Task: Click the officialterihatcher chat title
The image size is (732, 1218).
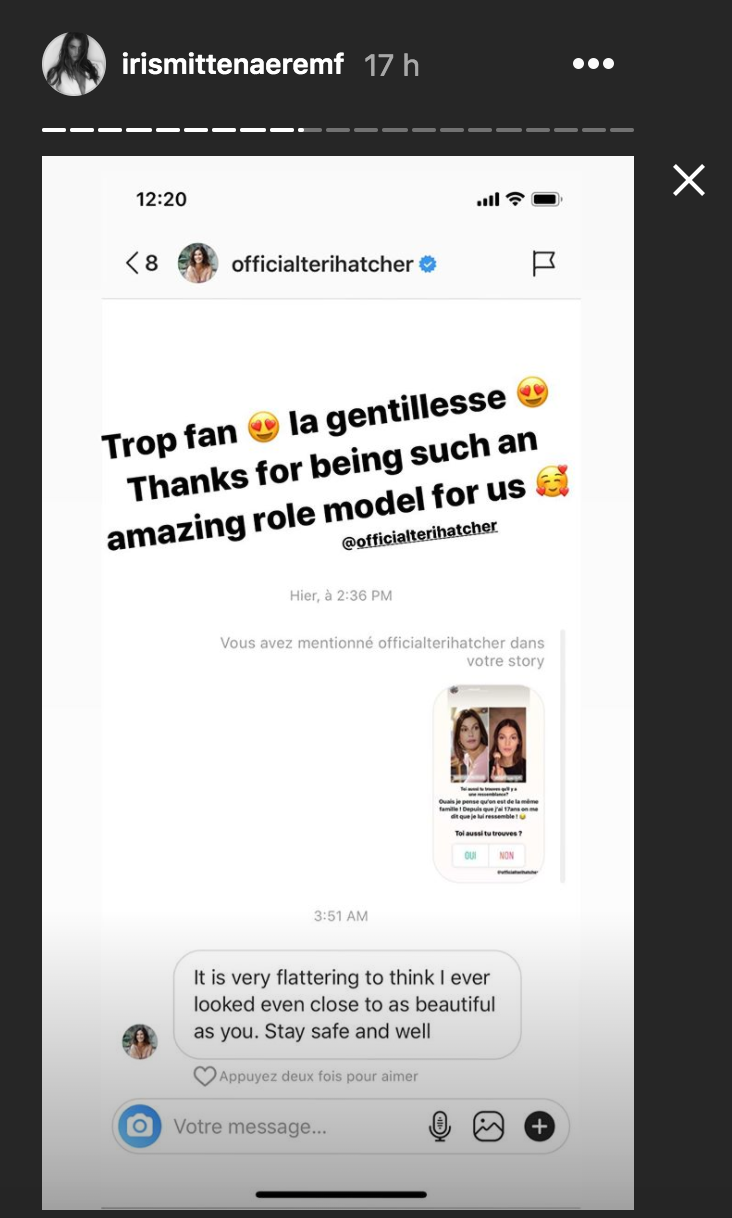Action: (322, 264)
